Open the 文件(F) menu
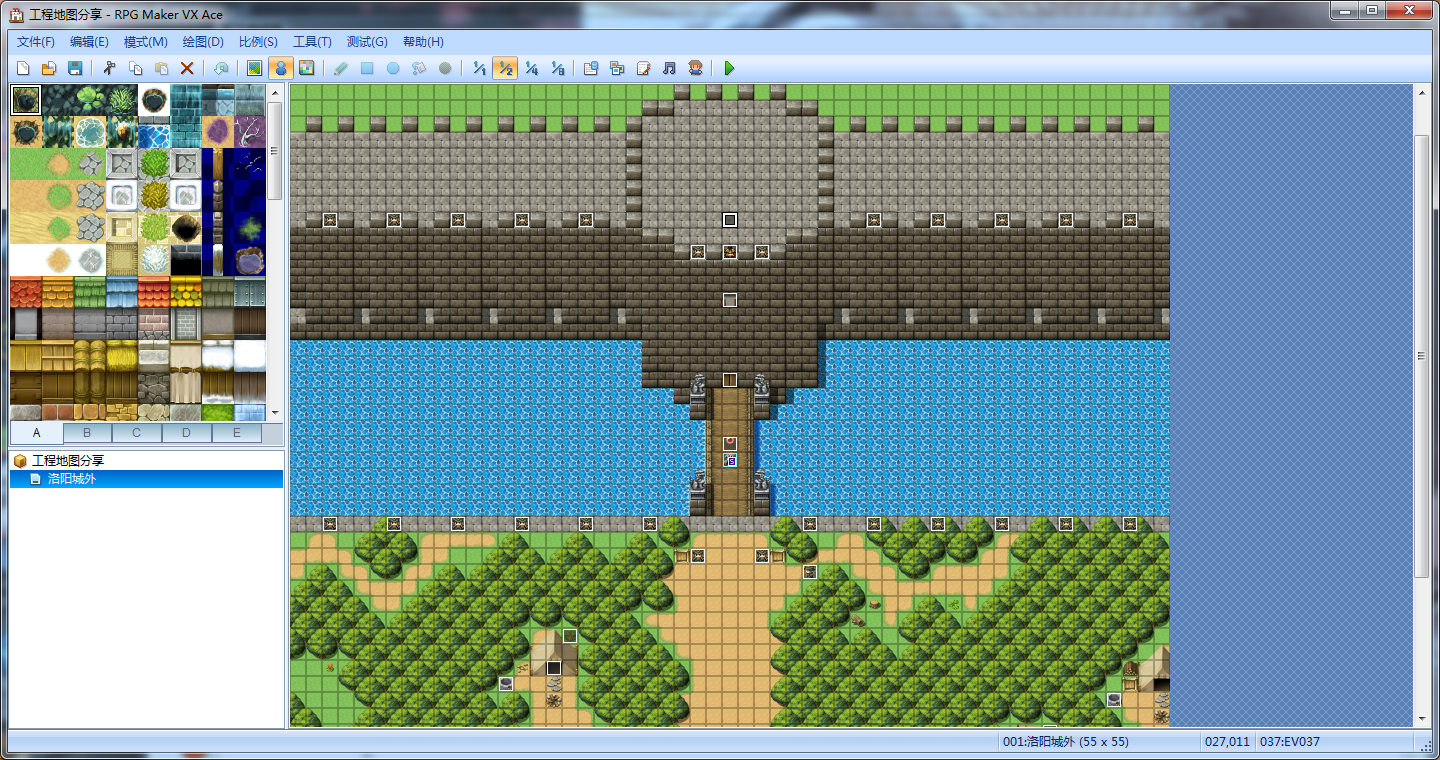The height and width of the screenshot is (760, 1440). click(36, 42)
